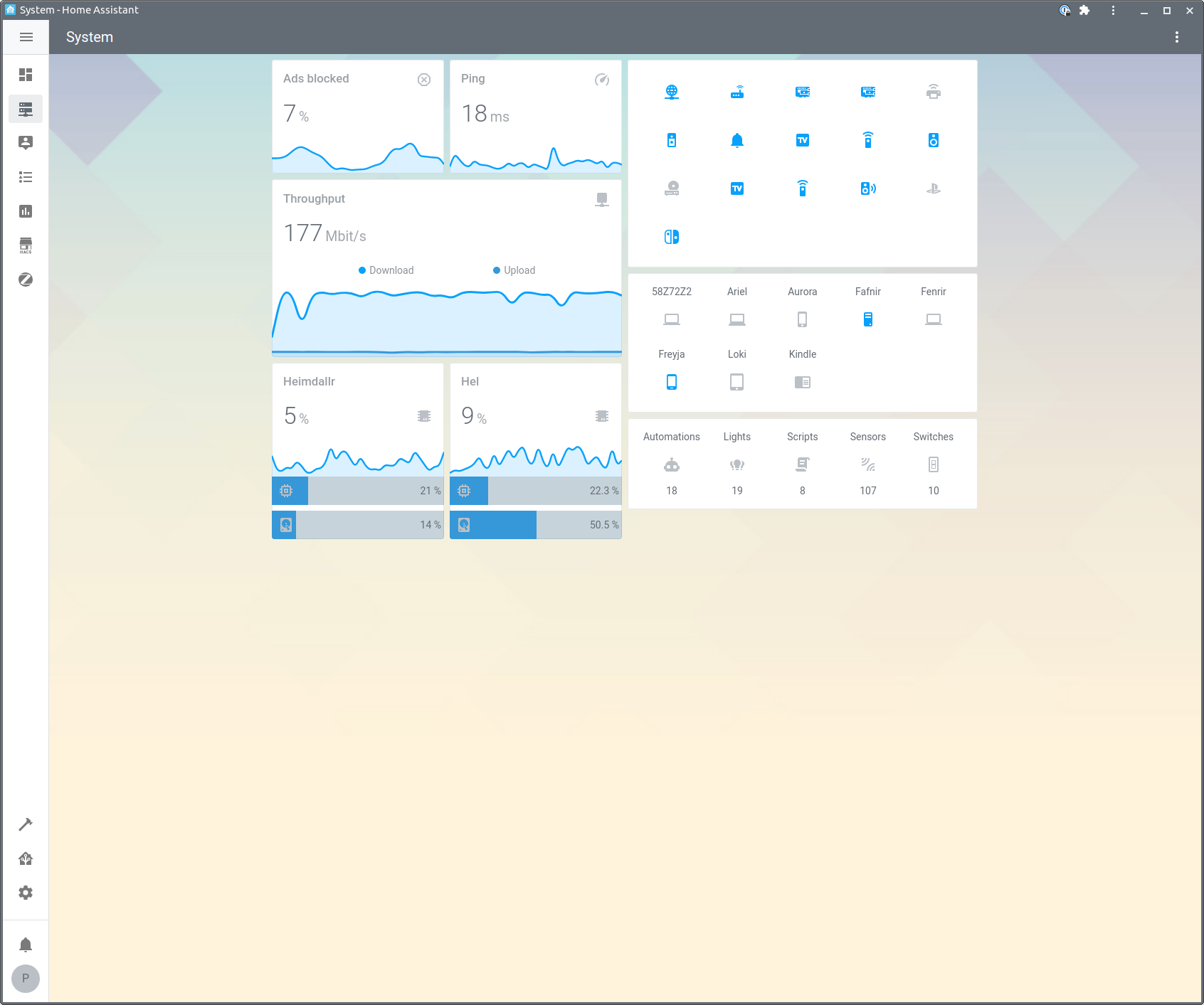Toggle the Download legend series
This screenshot has width=1204, height=1005.
[x=386, y=270]
